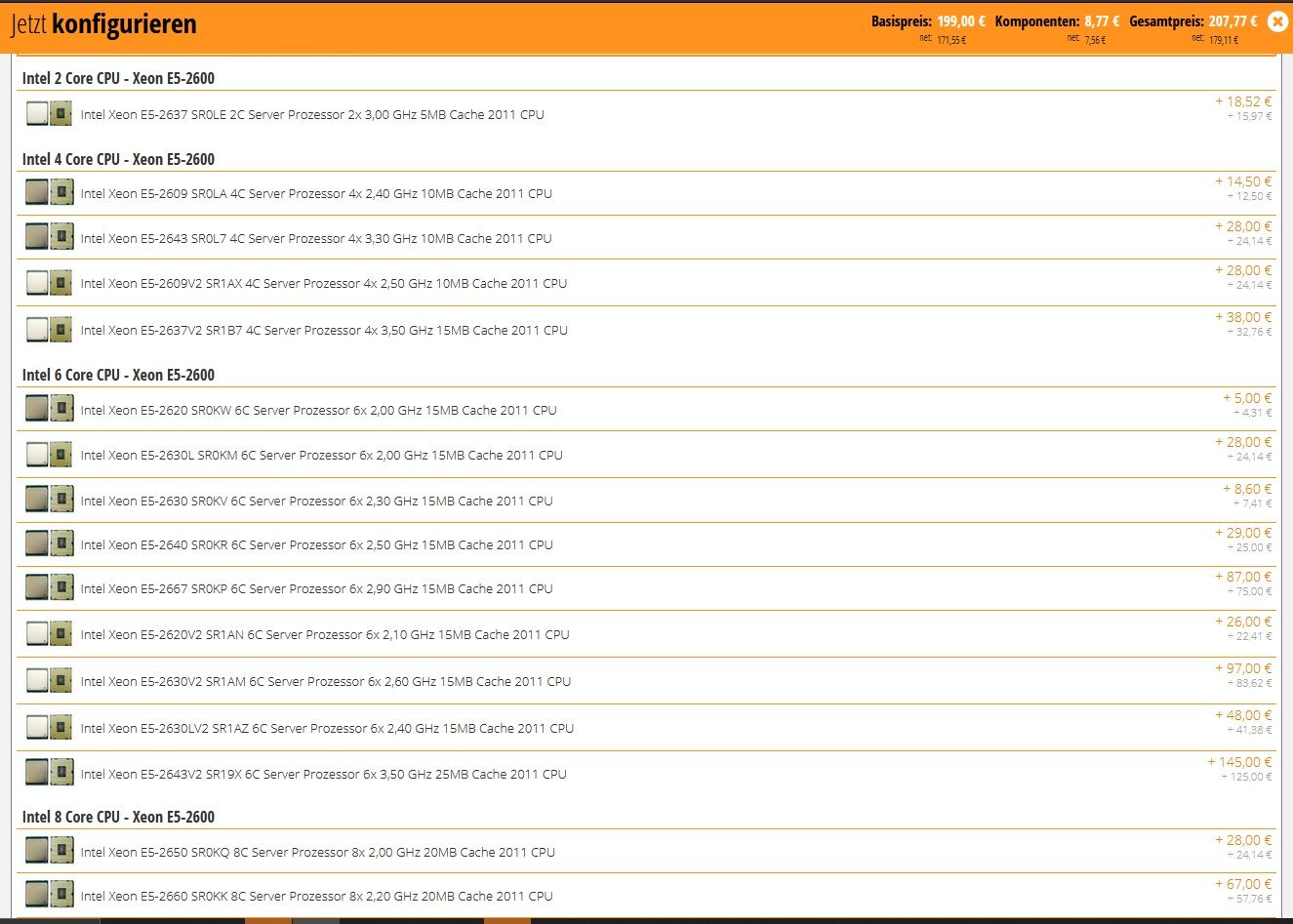Click the + 97,00 € price of E5-2630V2

(x=1243, y=668)
